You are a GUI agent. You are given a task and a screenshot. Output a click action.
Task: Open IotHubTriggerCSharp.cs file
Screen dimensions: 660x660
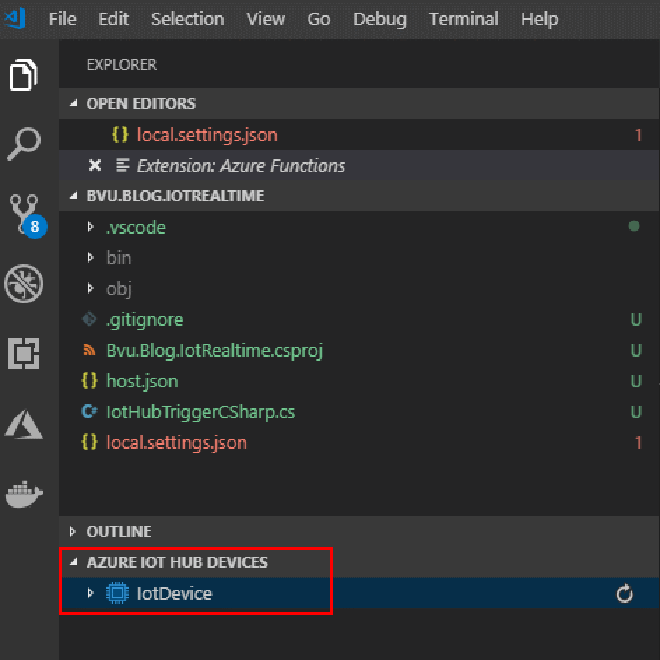tap(200, 412)
